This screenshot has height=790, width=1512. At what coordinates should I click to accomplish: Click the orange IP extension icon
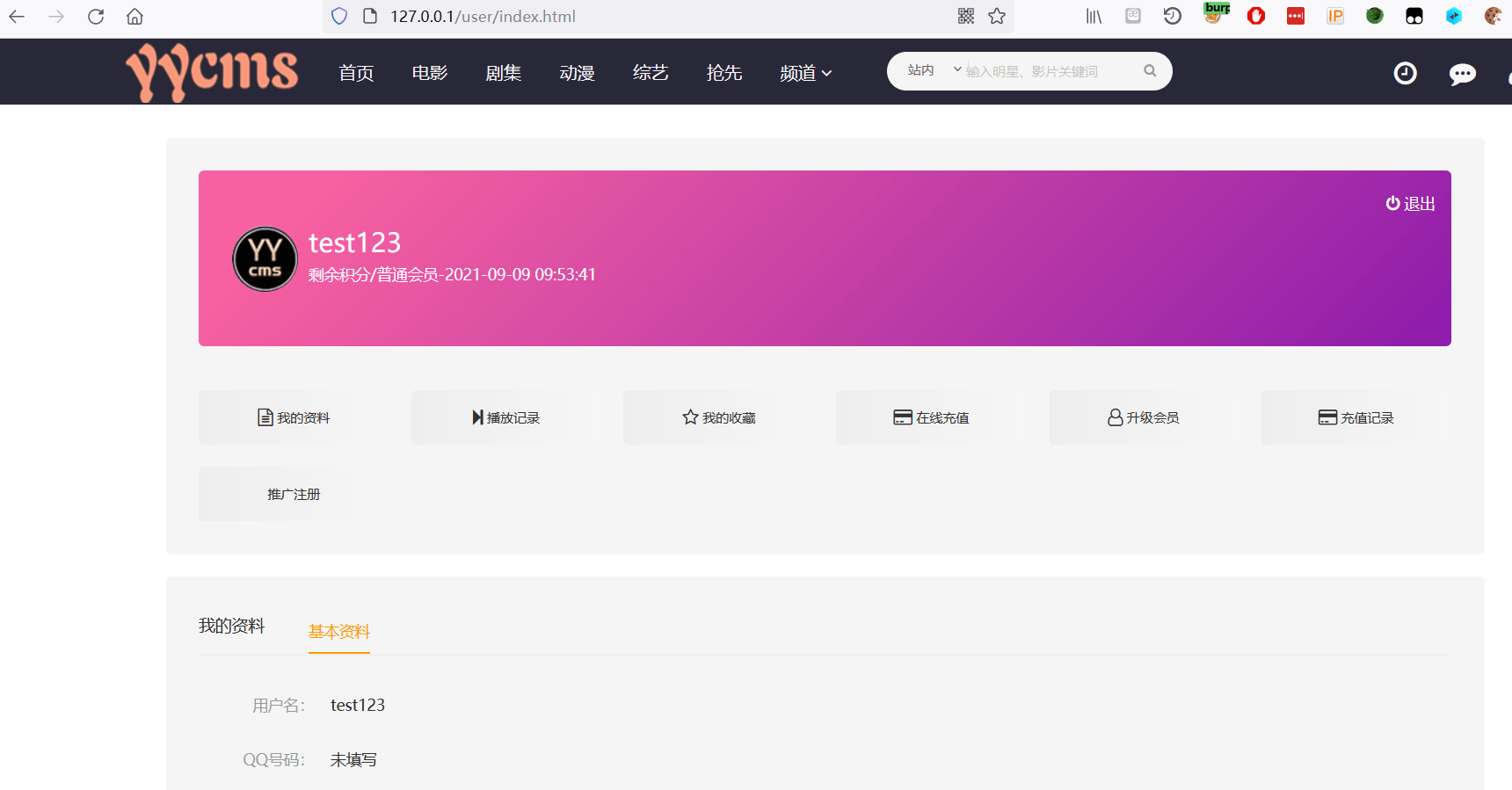pyautogui.click(x=1335, y=16)
